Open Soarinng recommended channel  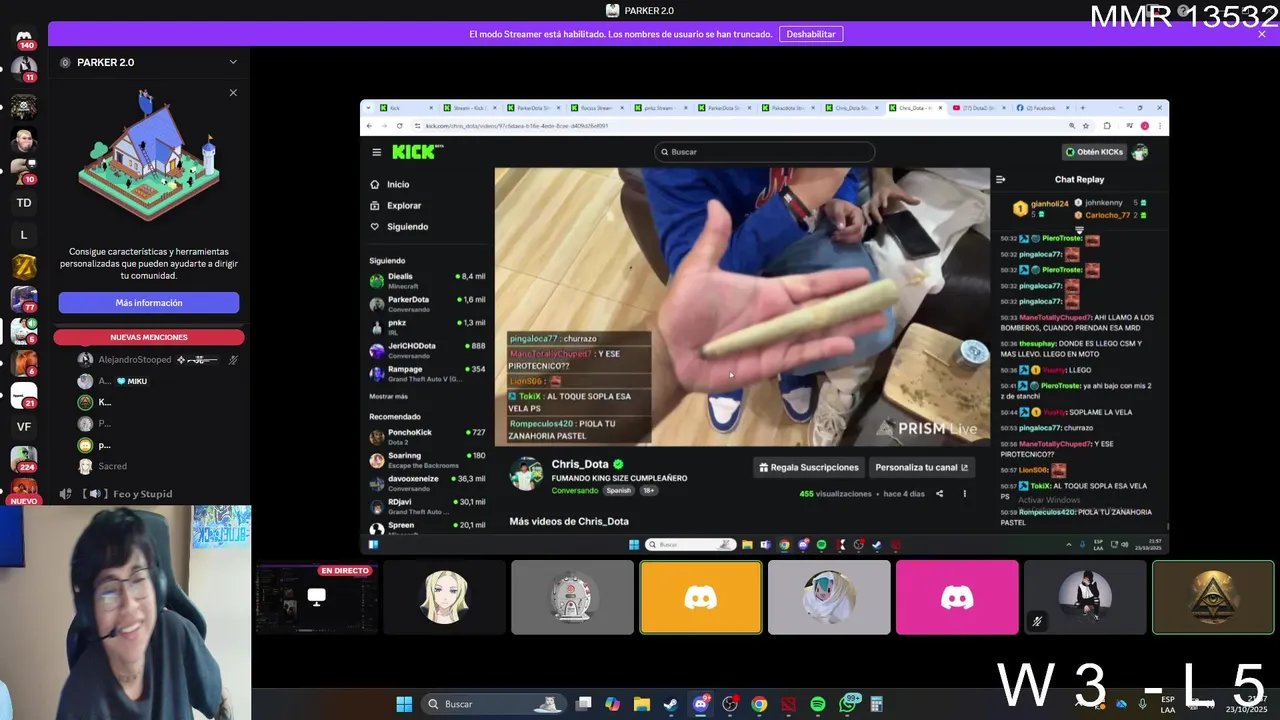pyautogui.click(x=428, y=459)
